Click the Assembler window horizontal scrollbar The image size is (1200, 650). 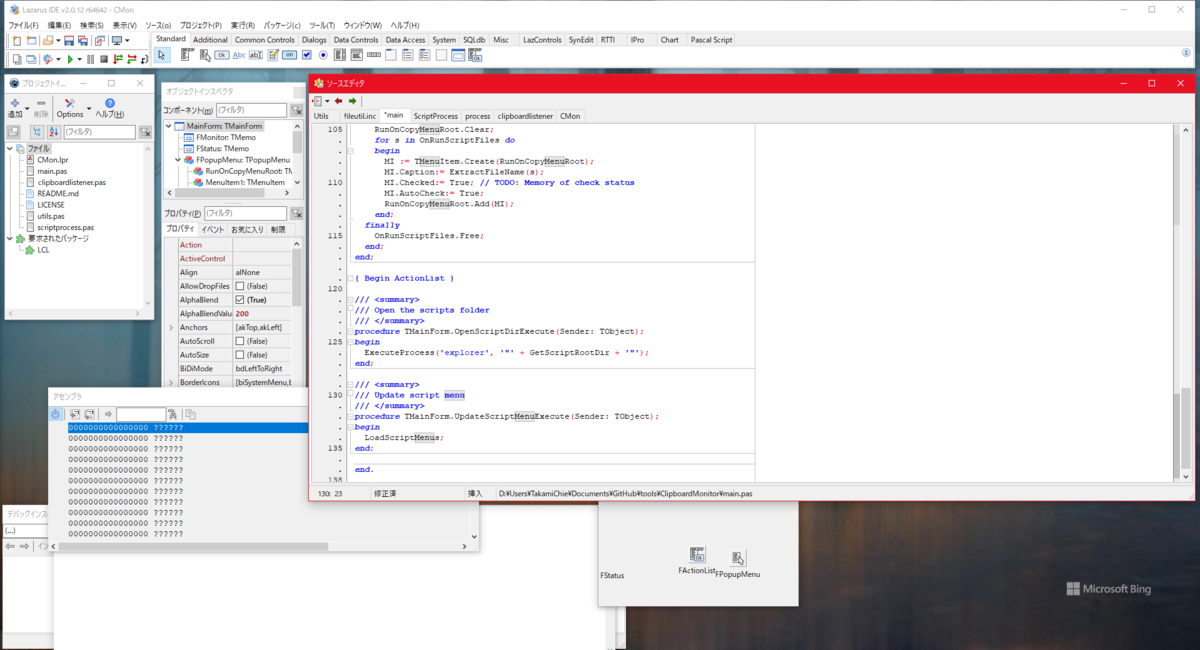click(x=193, y=547)
